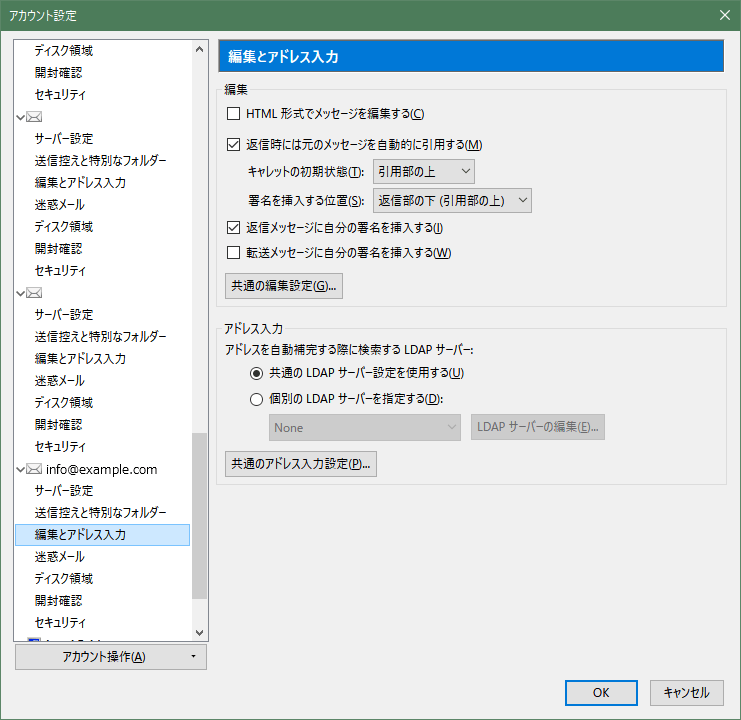Click the 共通のアドレス入力設定 button
The image size is (741, 720).
300,464
